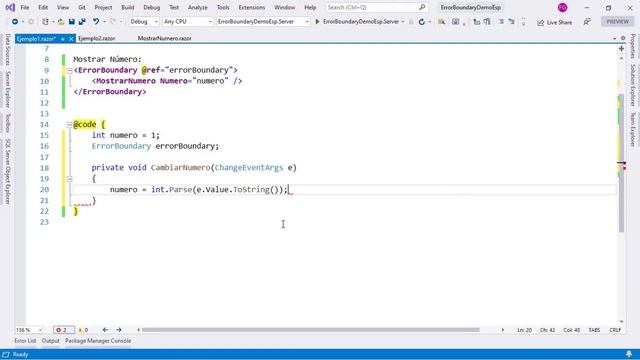Screen dimensions: 640x360
Task: Open the Analyze menu
Action: (x=198, y=7)
